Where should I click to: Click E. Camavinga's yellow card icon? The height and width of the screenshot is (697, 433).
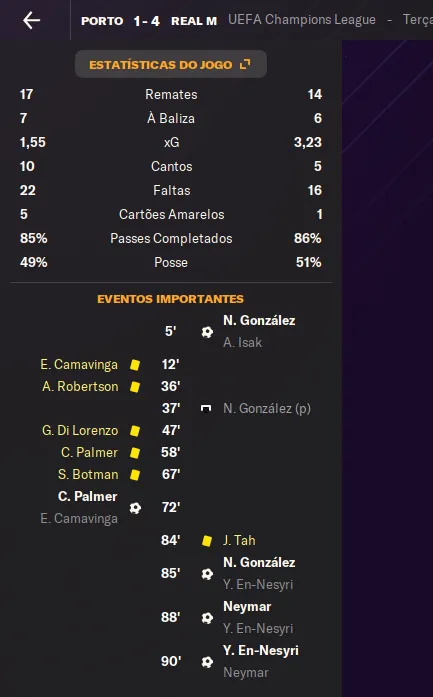[x=135, y=365]
